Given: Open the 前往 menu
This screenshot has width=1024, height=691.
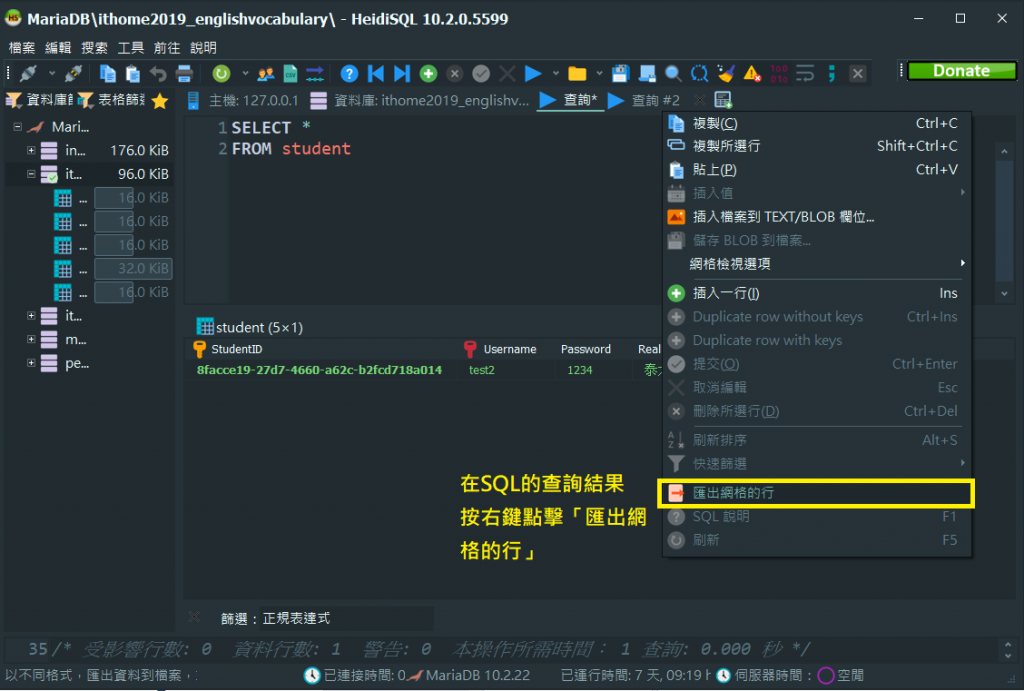Looking at the screenshot, I should [167, 48].
